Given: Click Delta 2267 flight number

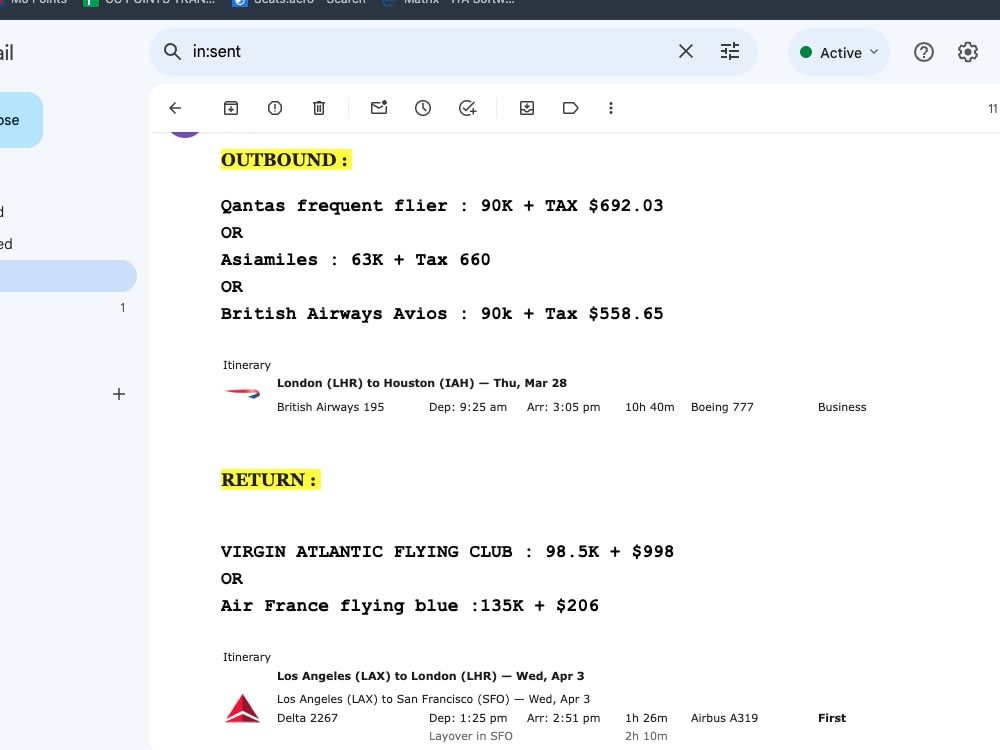Looking at the screenshot, I should 307,718.
